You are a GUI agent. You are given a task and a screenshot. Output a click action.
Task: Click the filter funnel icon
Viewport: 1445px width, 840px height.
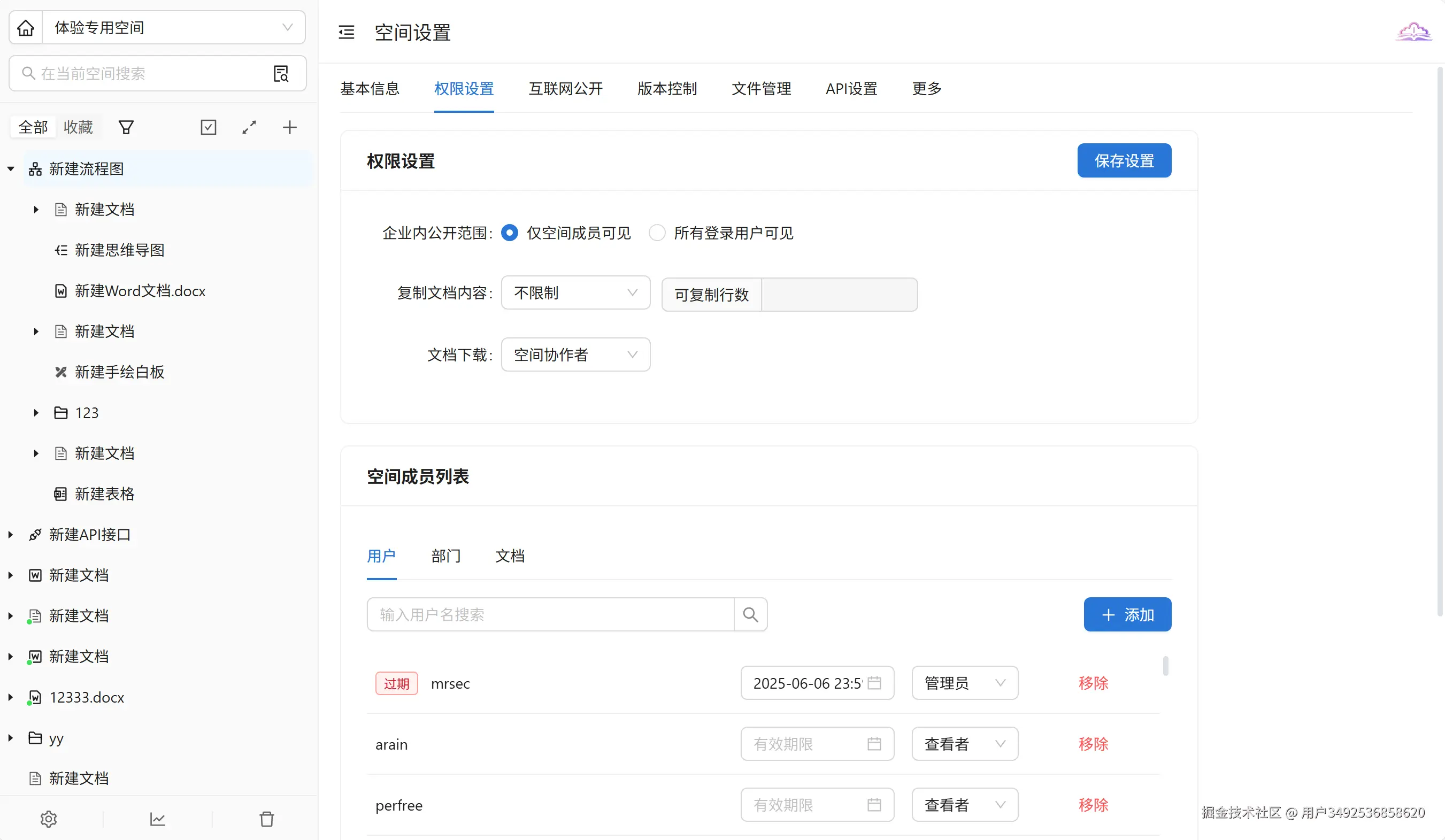tap(126, 127)
